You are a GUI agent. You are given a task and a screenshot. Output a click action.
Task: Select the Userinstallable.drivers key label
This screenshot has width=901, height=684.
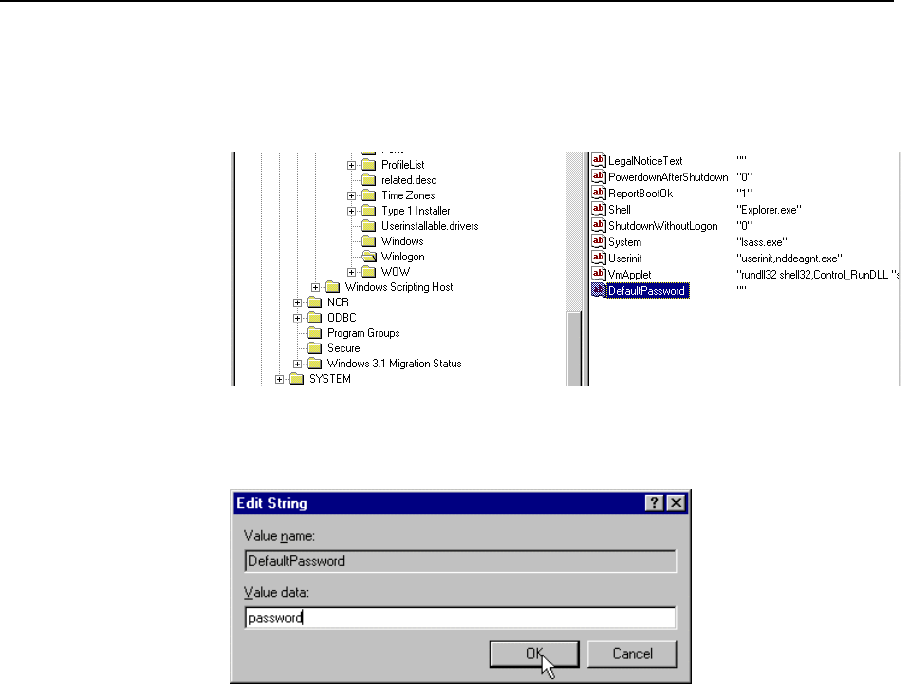tap(429, 226)
